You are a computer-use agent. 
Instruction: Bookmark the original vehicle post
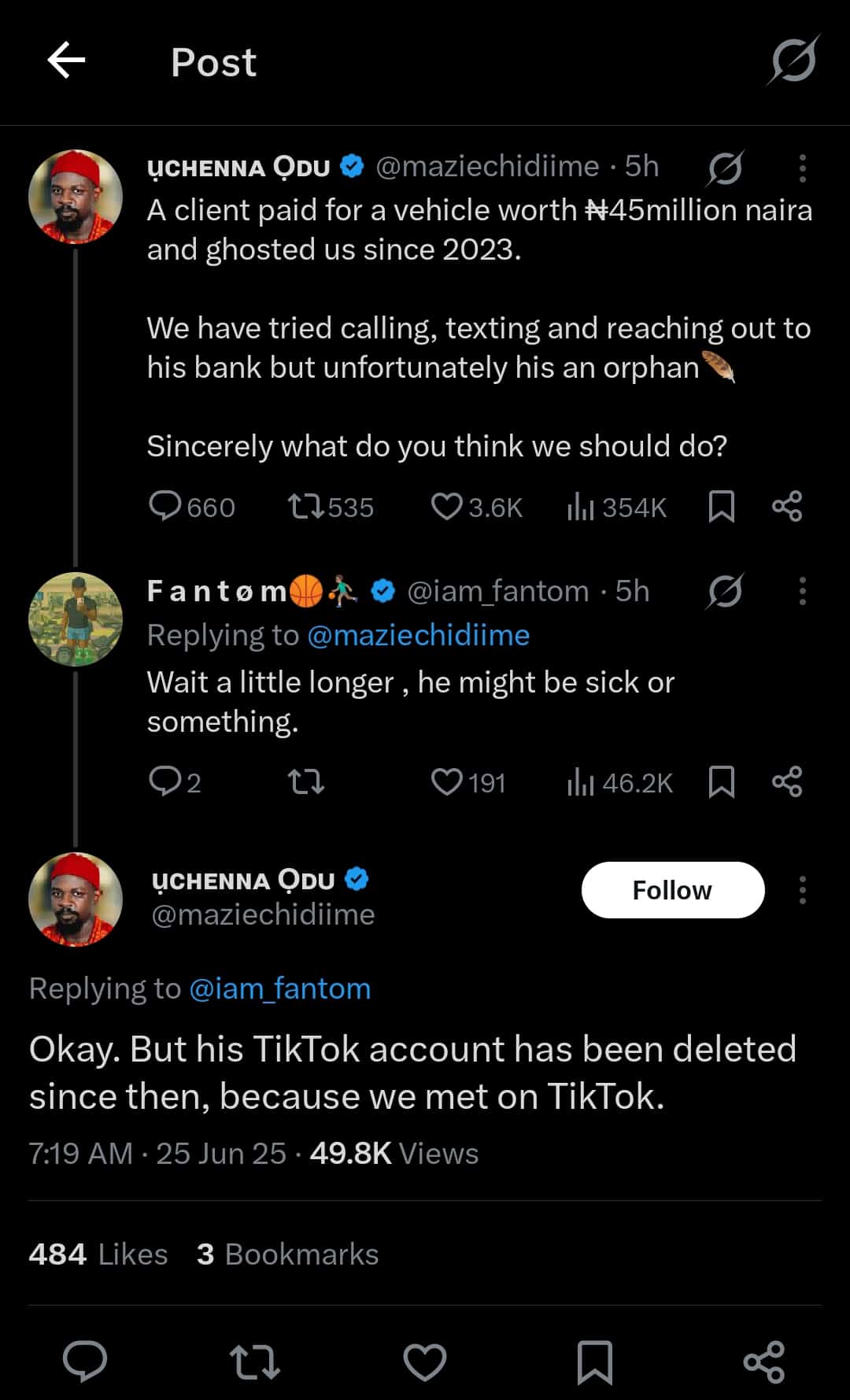pyautogui.click(x=721, y=506)
